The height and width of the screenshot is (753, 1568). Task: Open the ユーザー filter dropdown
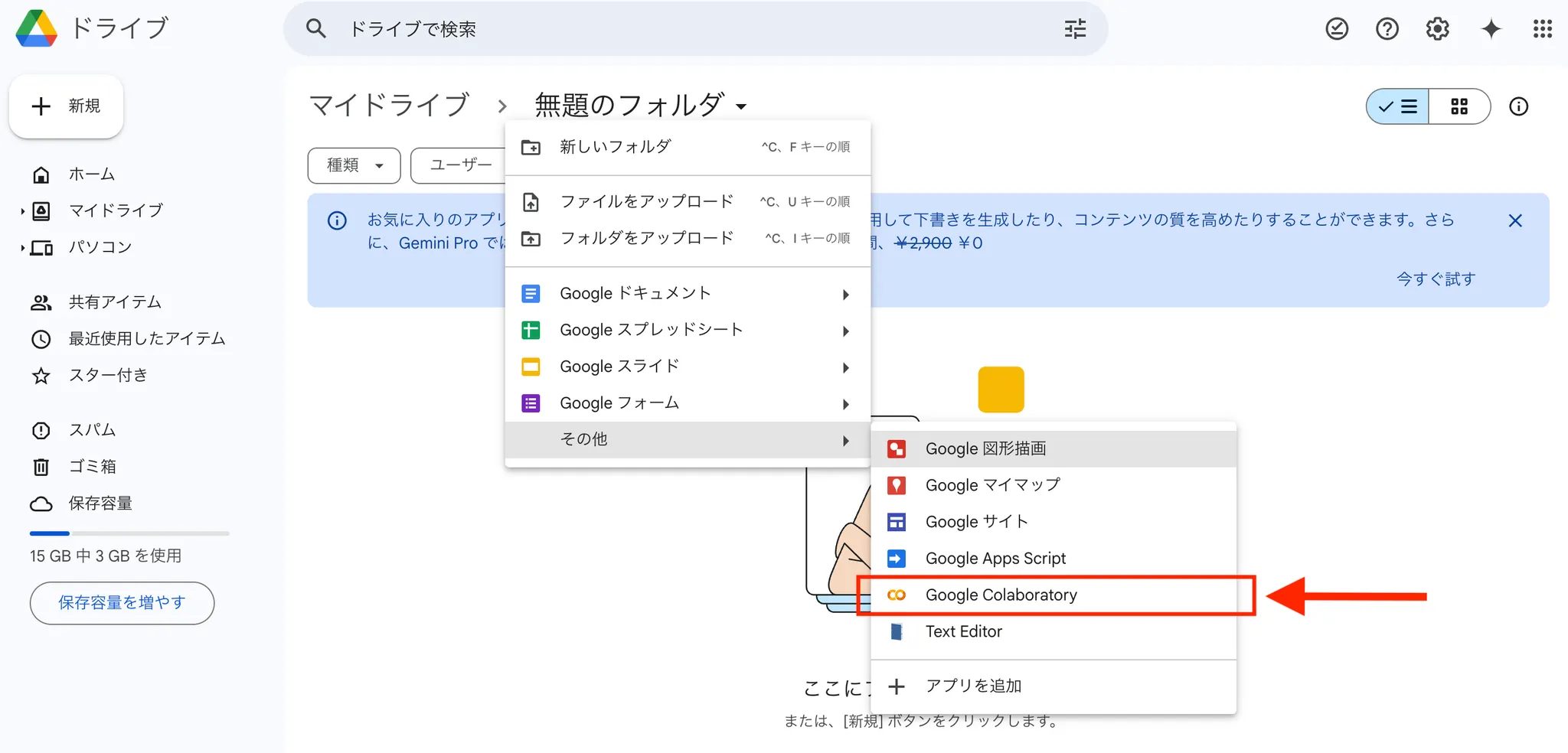tap(459, 165)
